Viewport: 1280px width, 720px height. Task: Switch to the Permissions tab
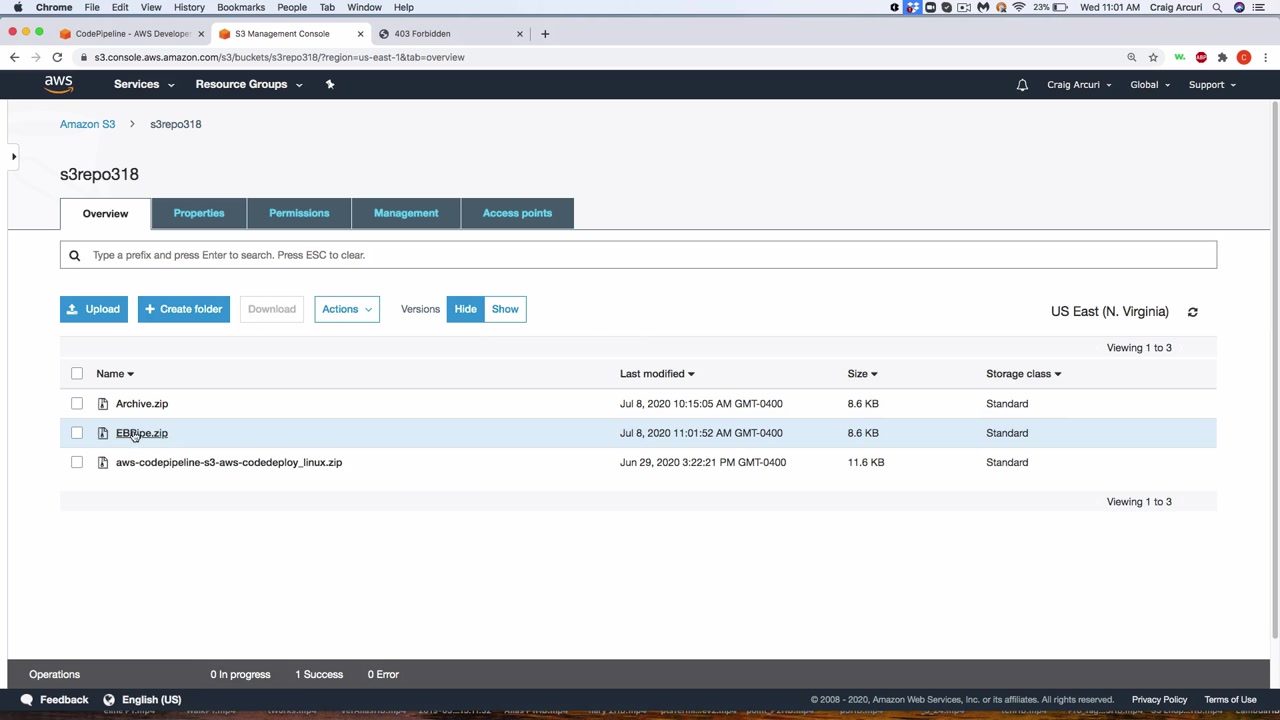[x=299, y=213]
